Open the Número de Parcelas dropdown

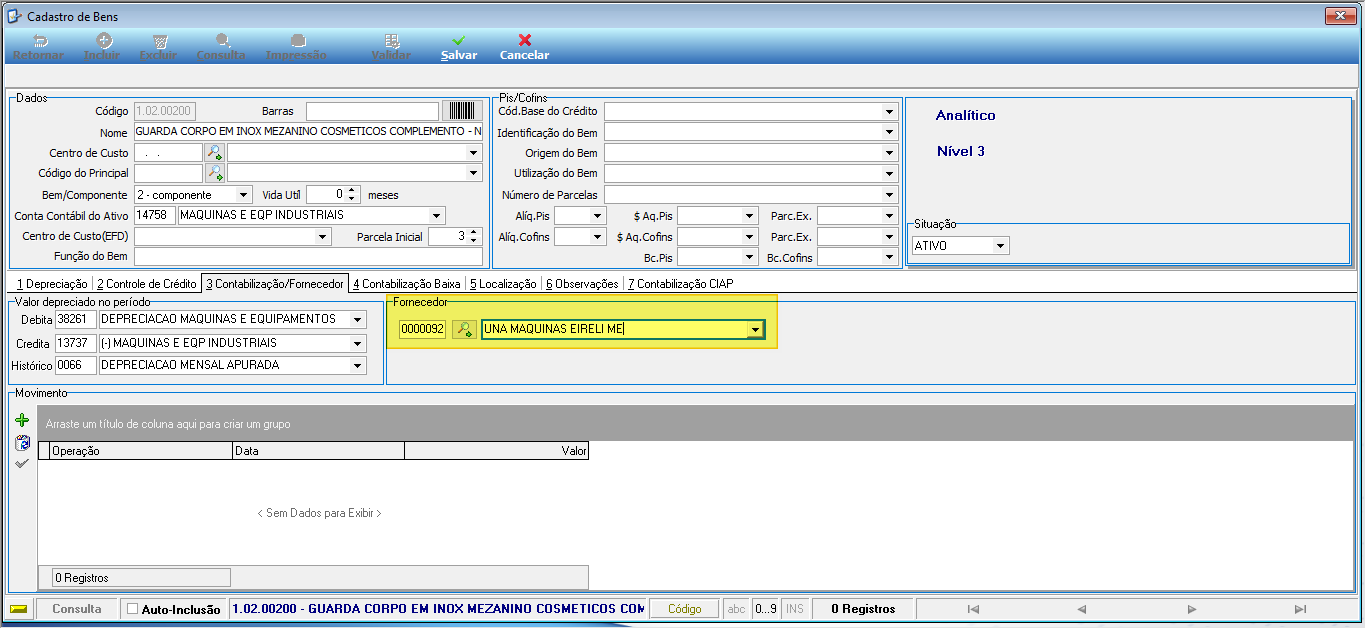coord(889,195)
